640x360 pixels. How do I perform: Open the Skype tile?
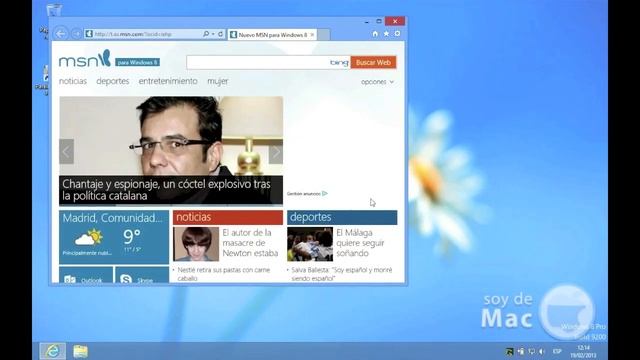pyautogui.click(x=142, y=275)
